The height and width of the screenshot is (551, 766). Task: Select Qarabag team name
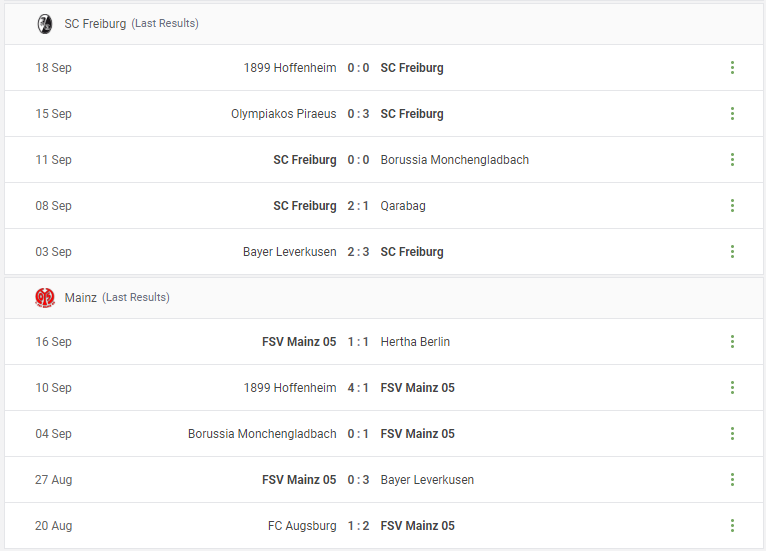pos(403,206)
